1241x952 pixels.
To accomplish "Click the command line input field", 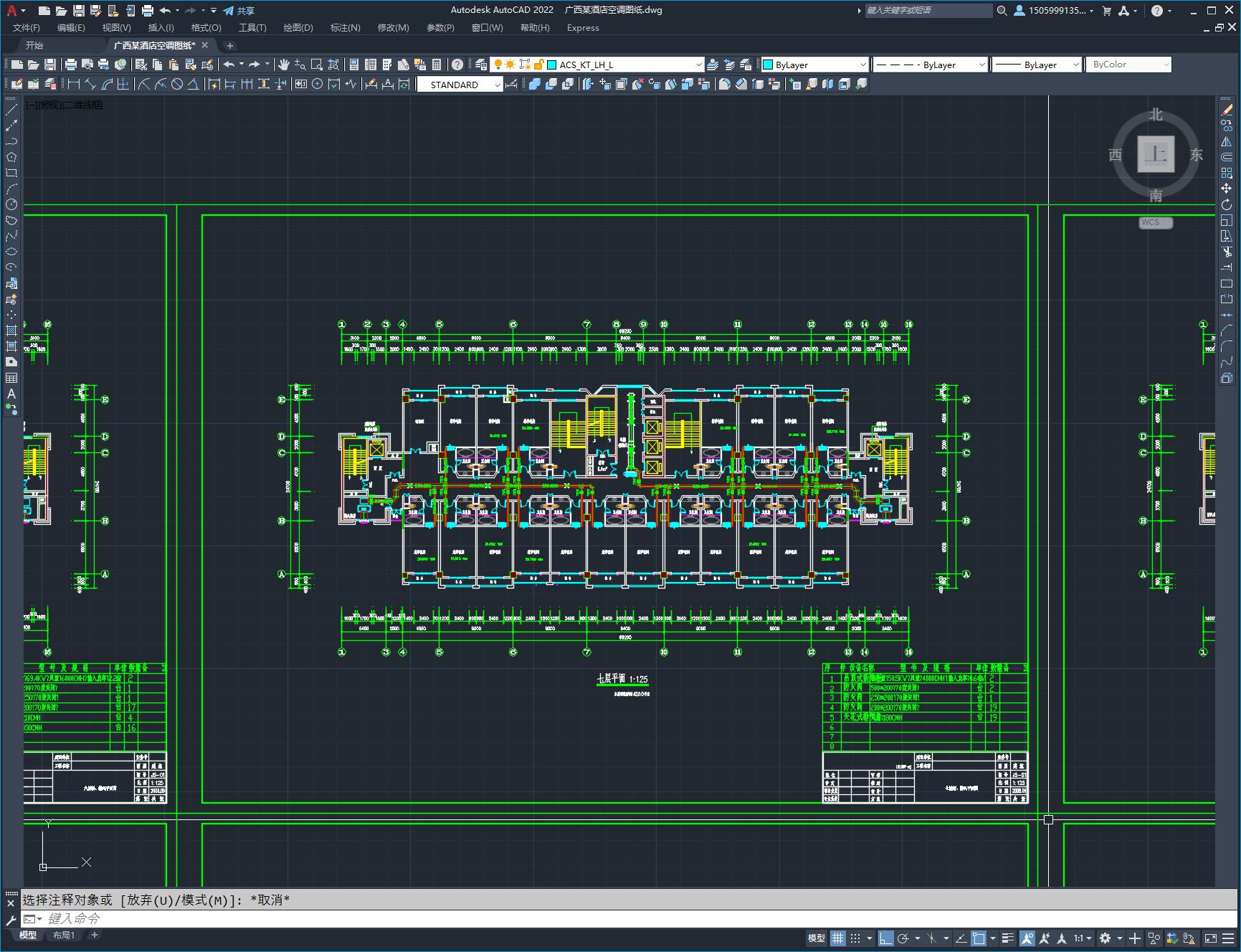I will (629, 918).
